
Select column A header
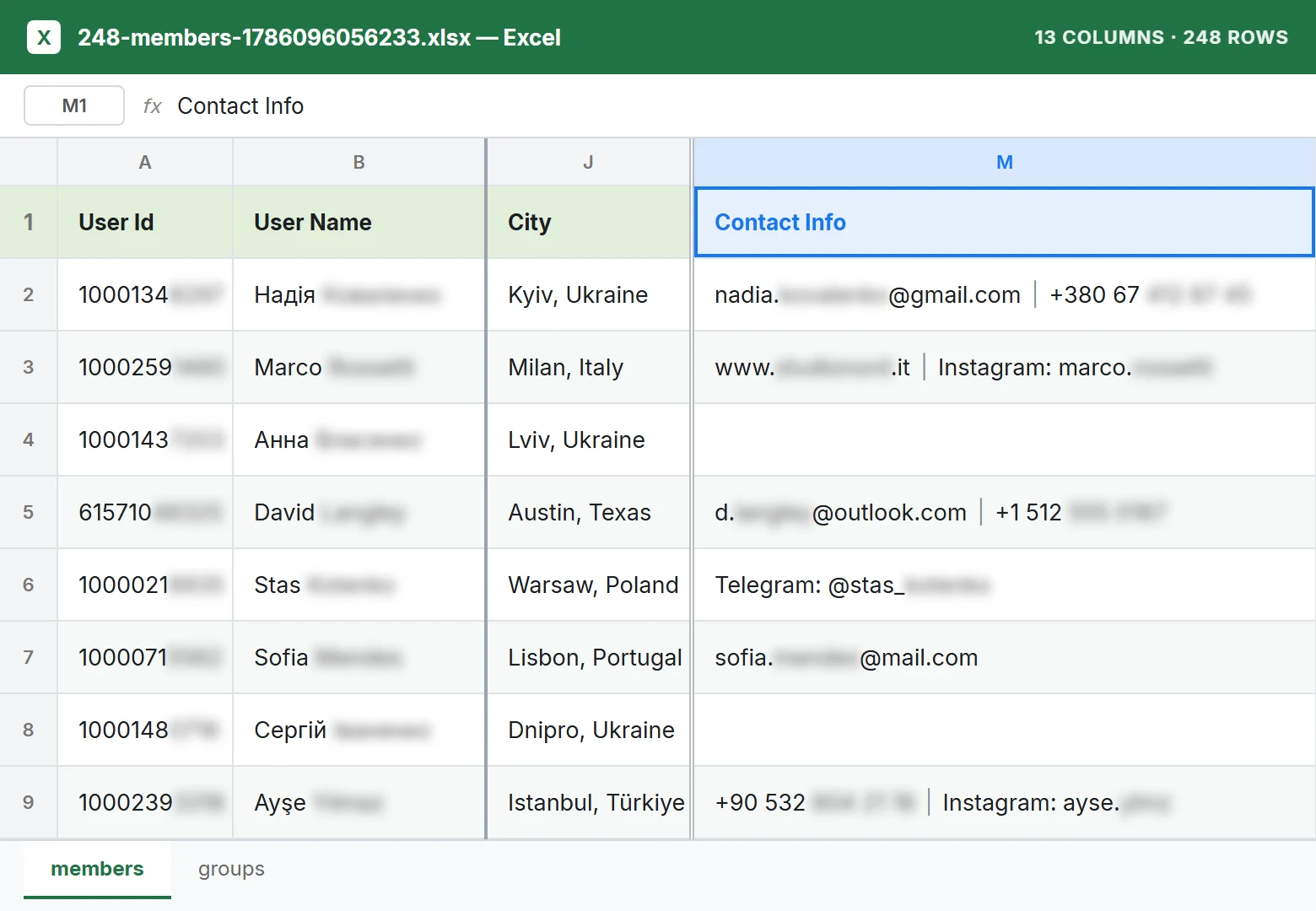point(145,162)
